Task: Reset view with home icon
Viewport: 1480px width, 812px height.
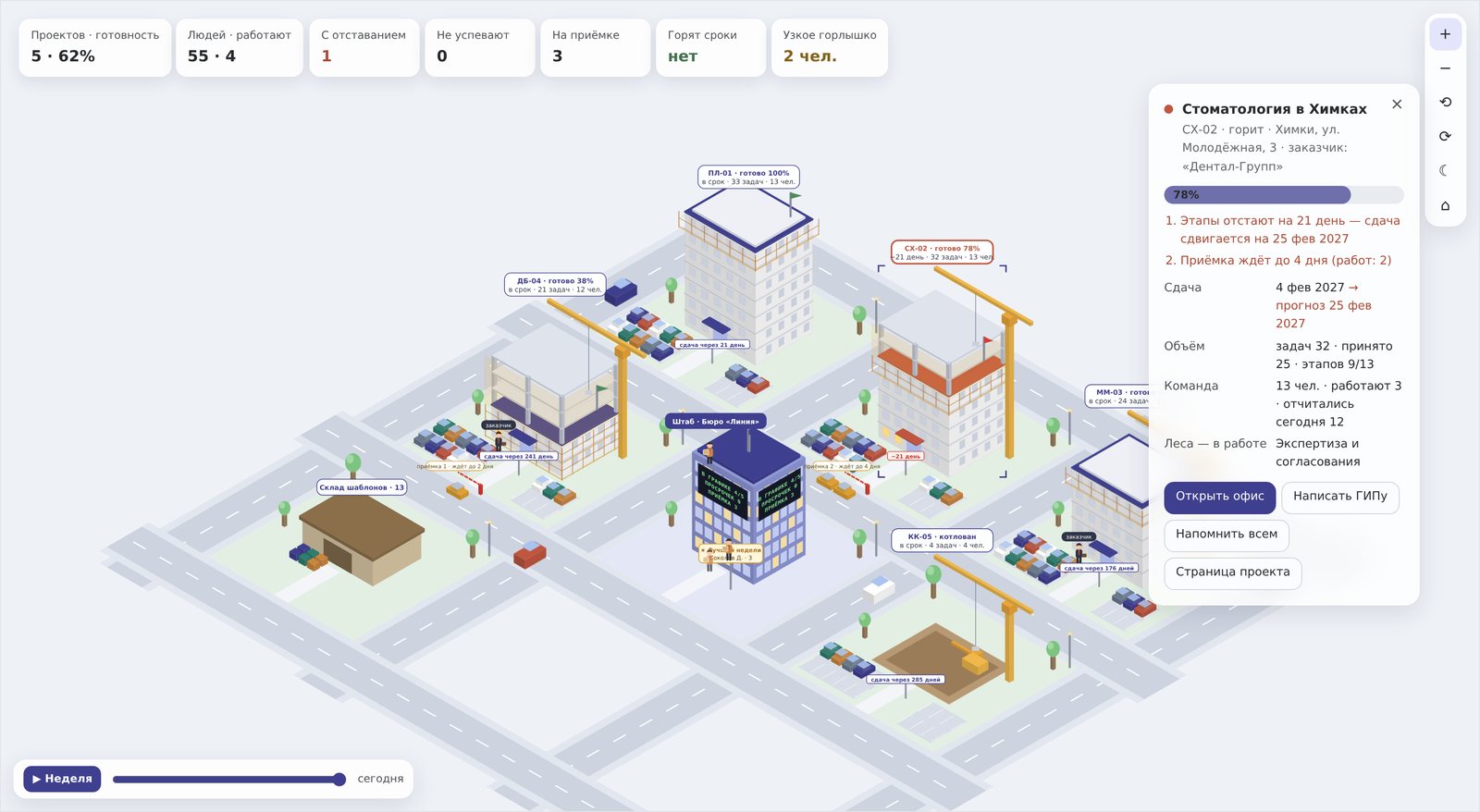Action: tap(1445, 205)
